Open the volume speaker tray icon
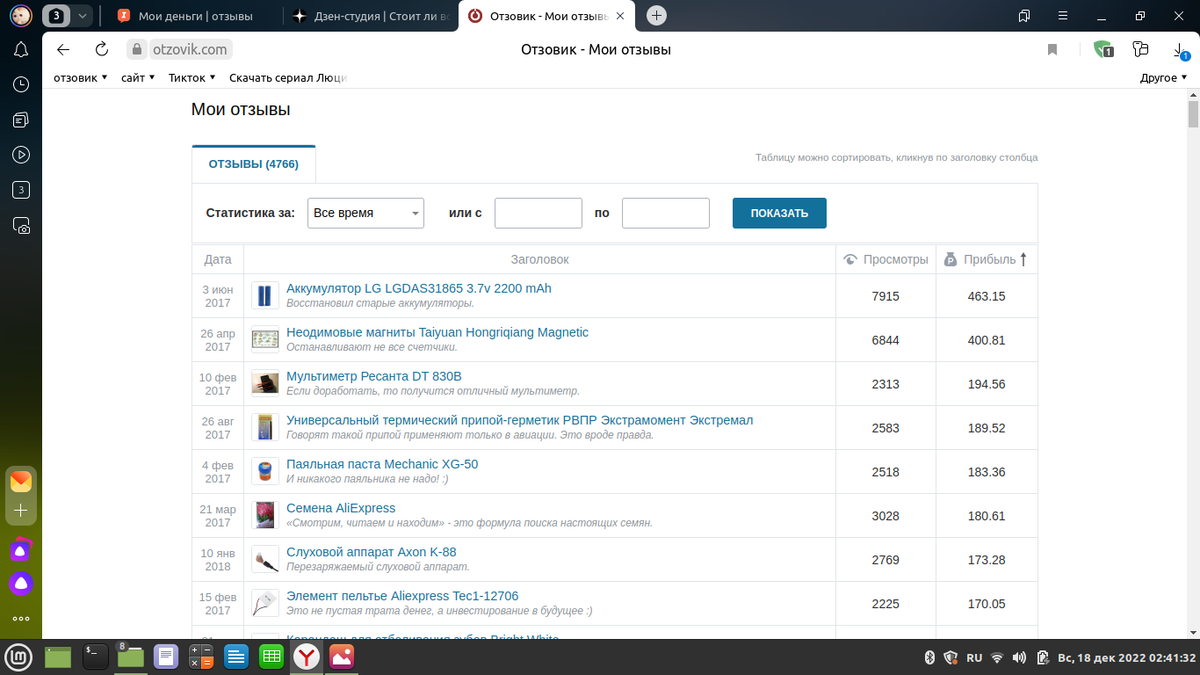The width and height of the screenshot is (1200, 675). click(x=1019, y=658)
